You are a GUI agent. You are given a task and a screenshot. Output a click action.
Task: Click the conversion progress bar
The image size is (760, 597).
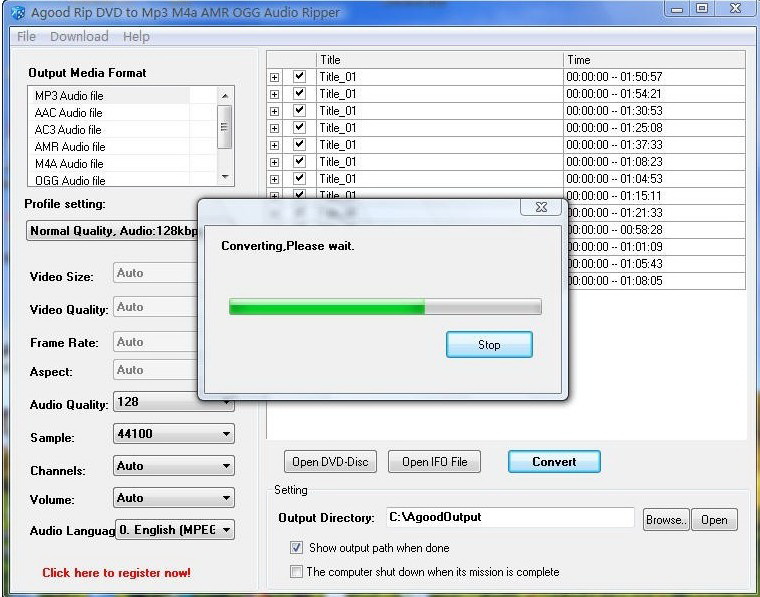click(x=385, y=307)
